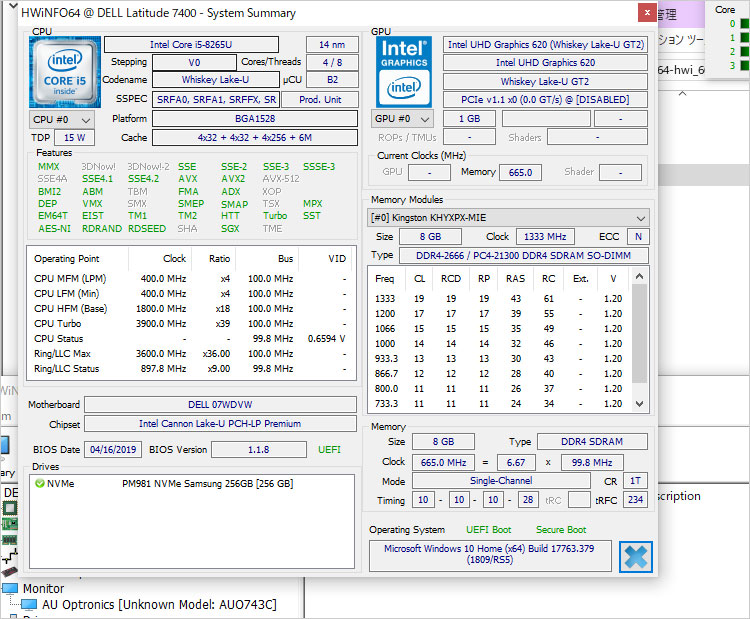This screenshot has height=619, width=750.
Task: Click the cache value 4x32 + 4x32 field
Action: (255, 137)
